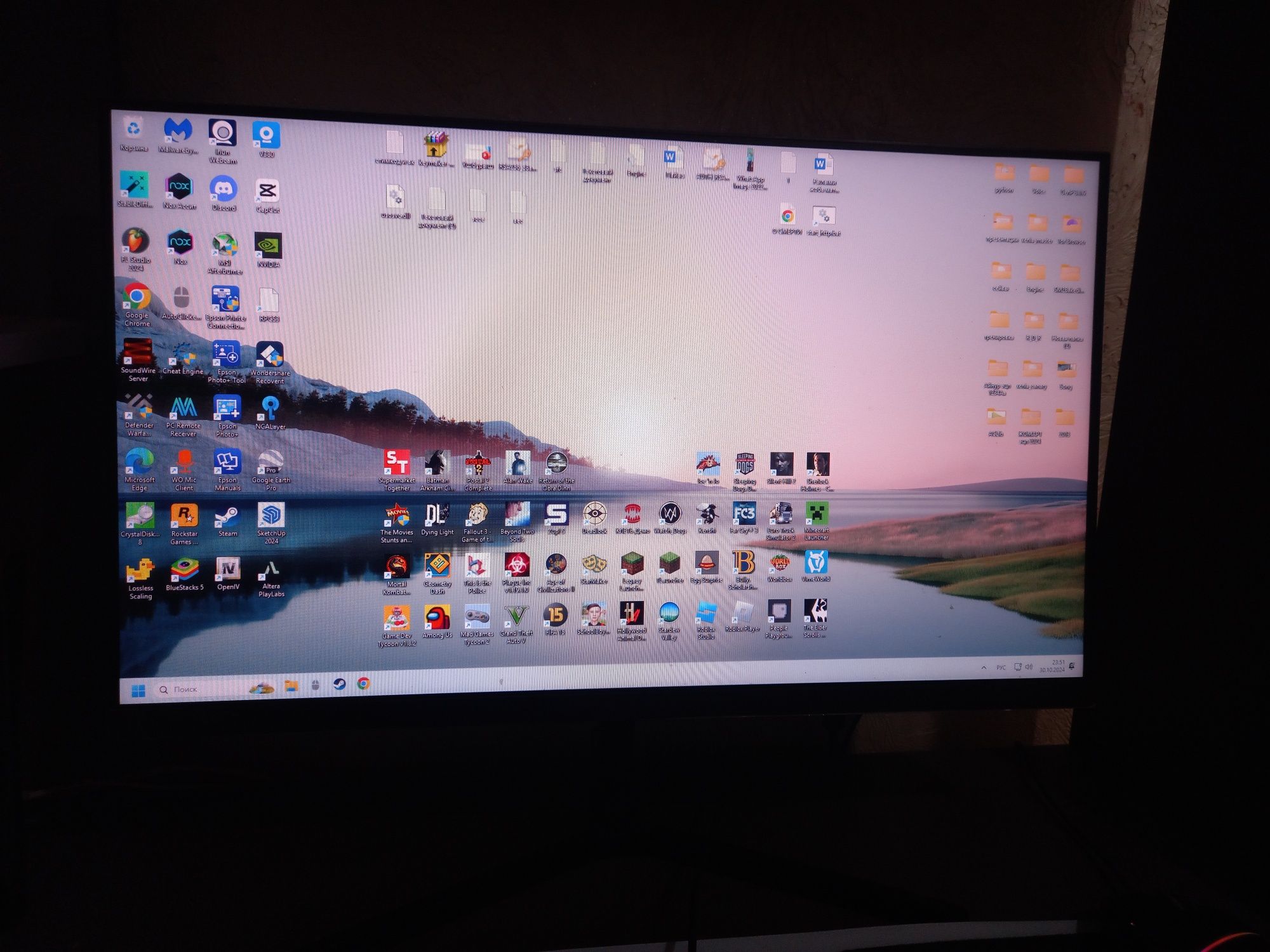
Task: Open Steam from the taskbar
Action: [x=339, y=684]
